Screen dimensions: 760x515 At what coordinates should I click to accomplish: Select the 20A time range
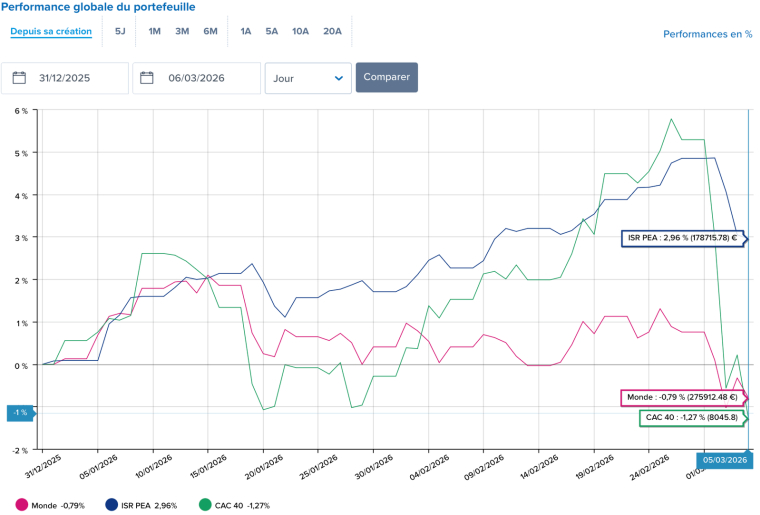coord(332,31)
